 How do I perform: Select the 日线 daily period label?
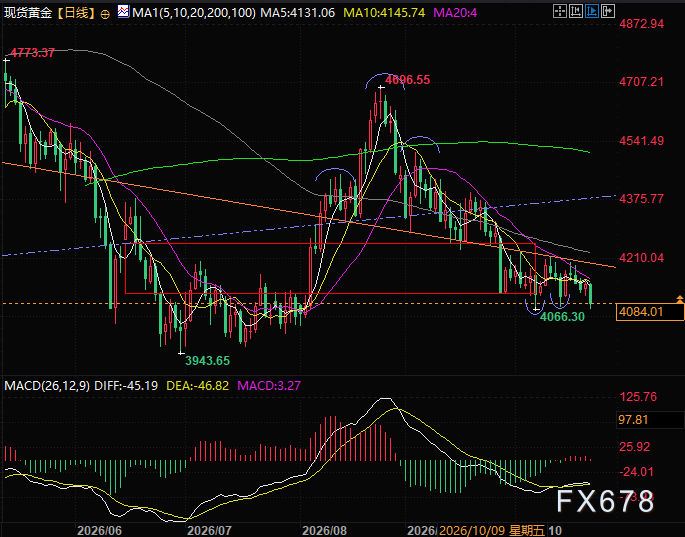tap(76, 13)
